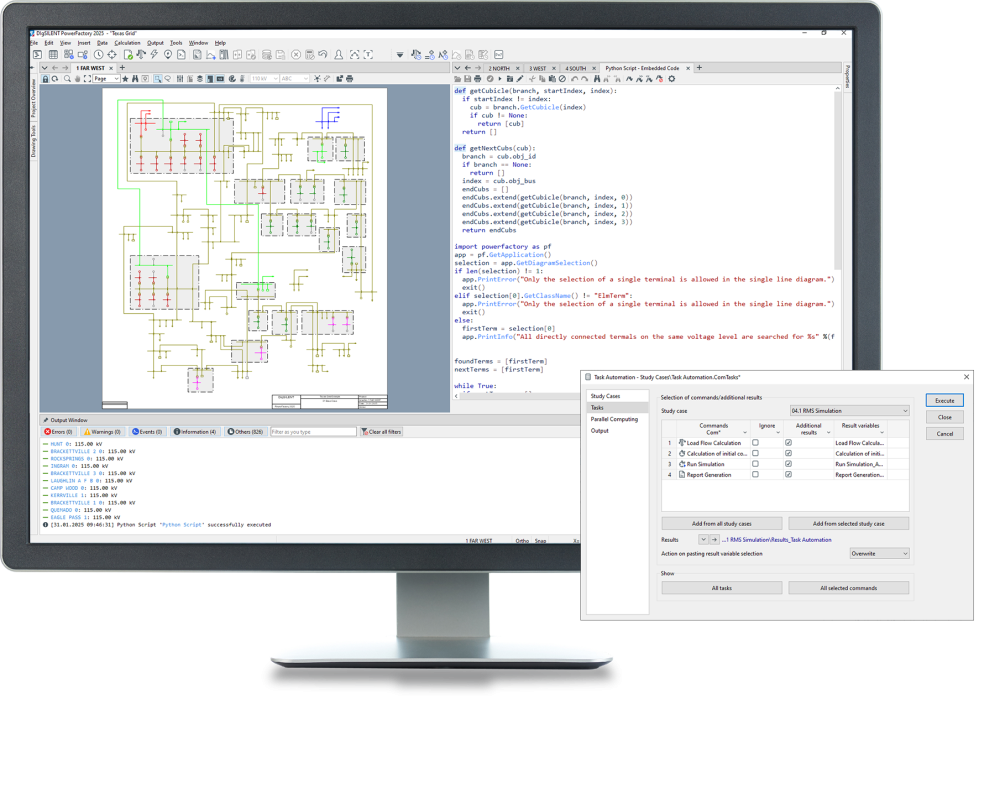Click the open folder icon in script editor
This screenshot has height=788, width=1000.
[457, 79]
